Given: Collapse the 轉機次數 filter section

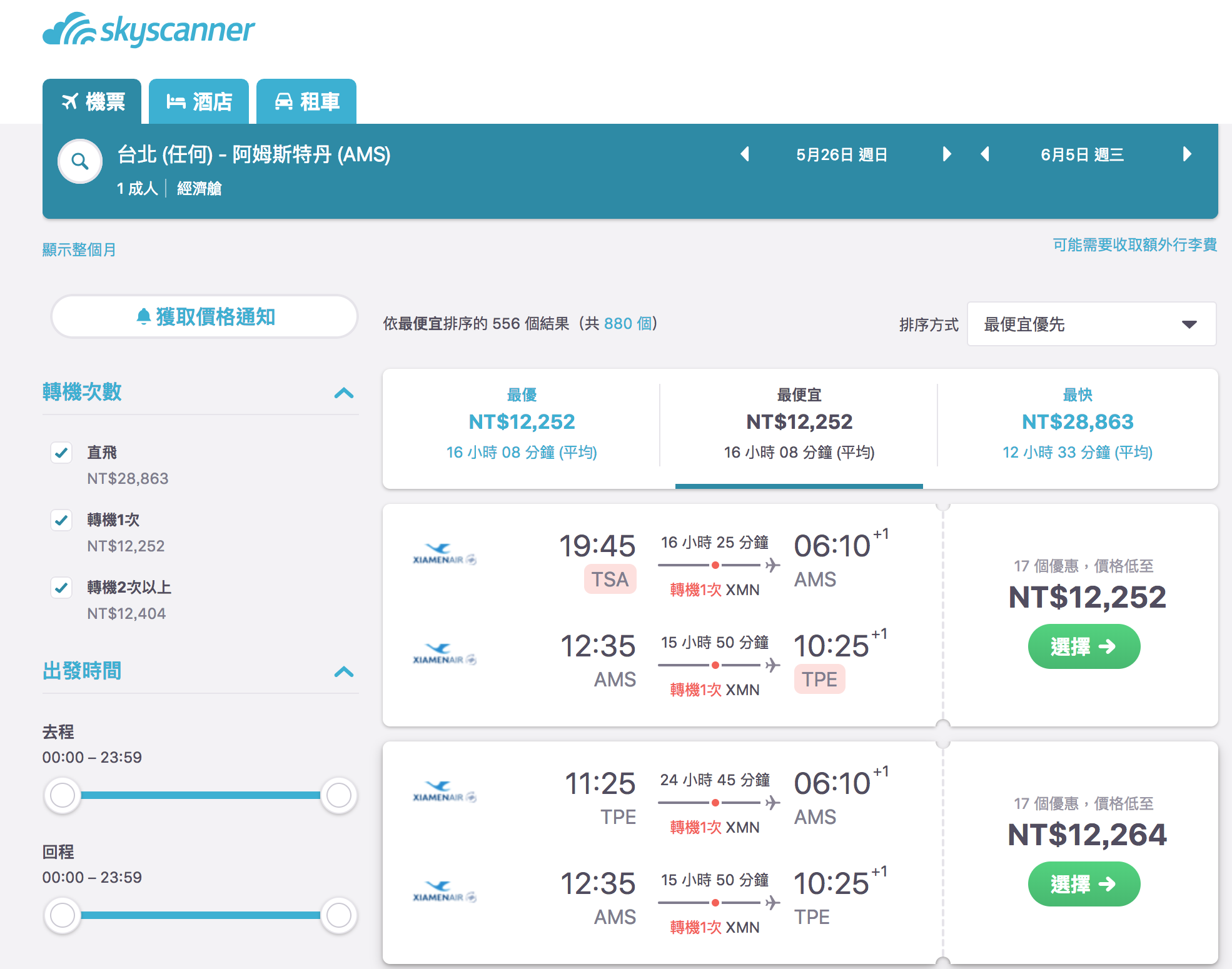Looking at the screenshot, I should (343, 393).
